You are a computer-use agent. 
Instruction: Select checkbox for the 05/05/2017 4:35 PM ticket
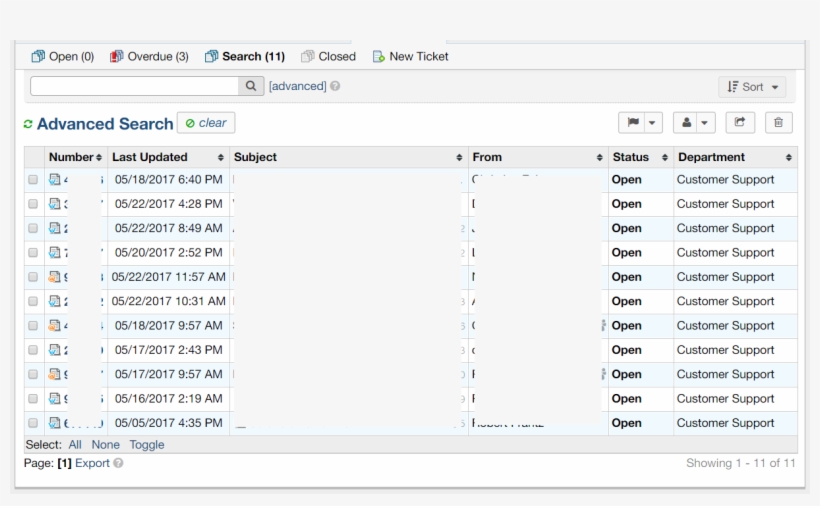[33, 424]
